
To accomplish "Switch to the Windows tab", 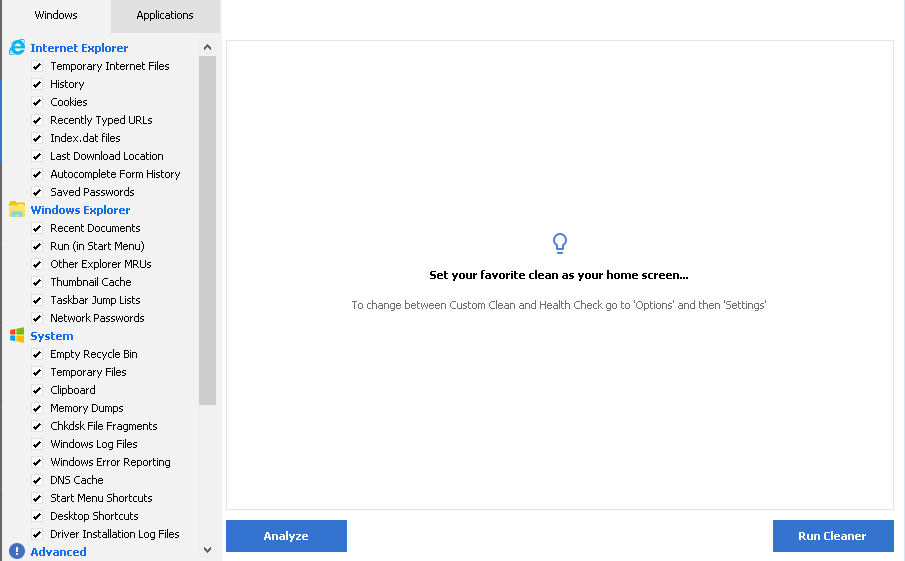I will pos(56,15).
